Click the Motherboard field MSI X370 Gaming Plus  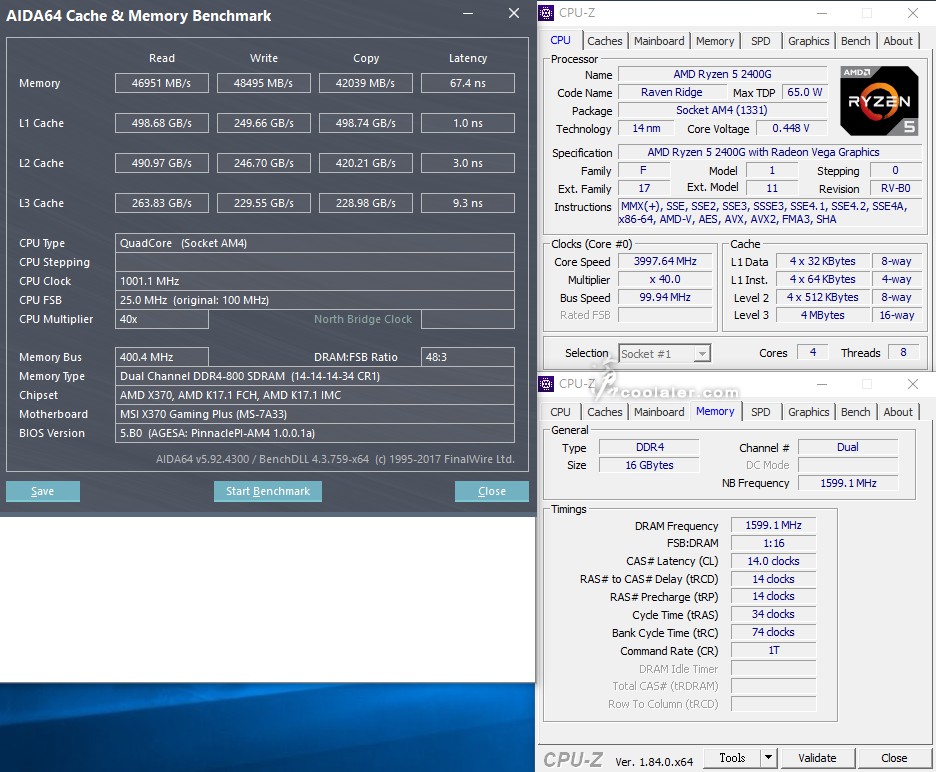[315, 414]
